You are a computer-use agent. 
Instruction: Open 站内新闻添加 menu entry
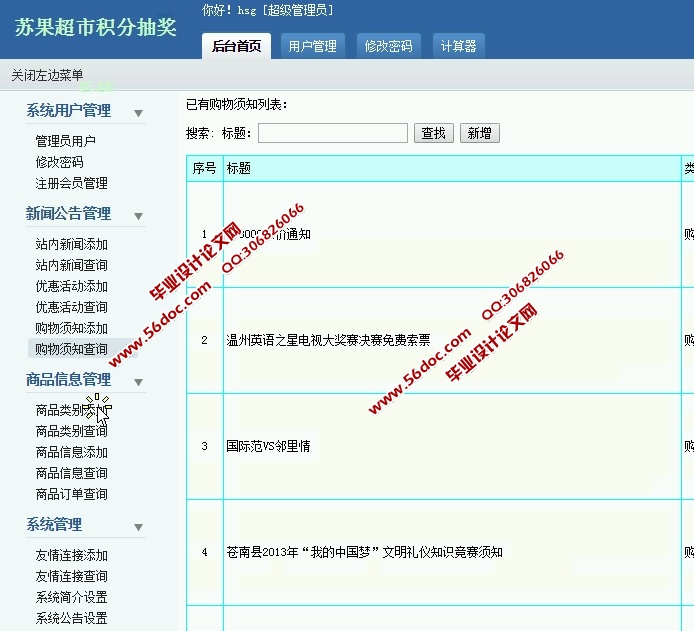[72, 244]
